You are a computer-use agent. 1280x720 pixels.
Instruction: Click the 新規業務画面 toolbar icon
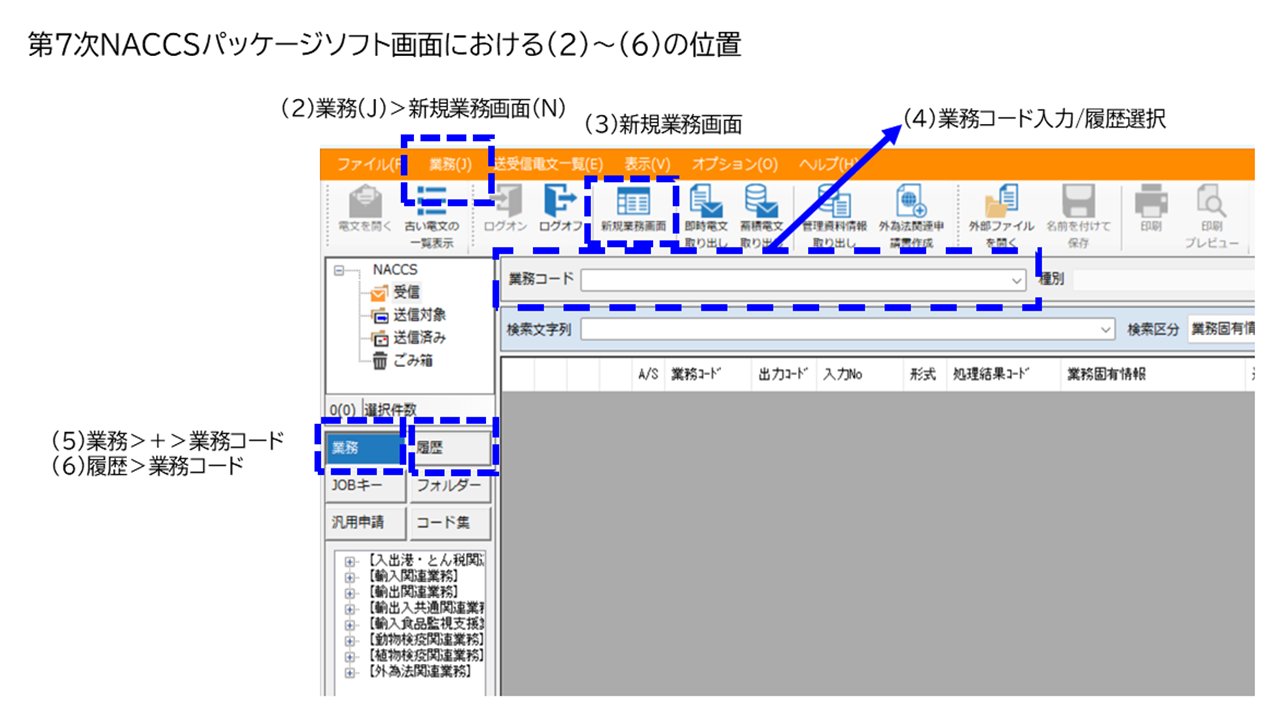tap(633, 208)
